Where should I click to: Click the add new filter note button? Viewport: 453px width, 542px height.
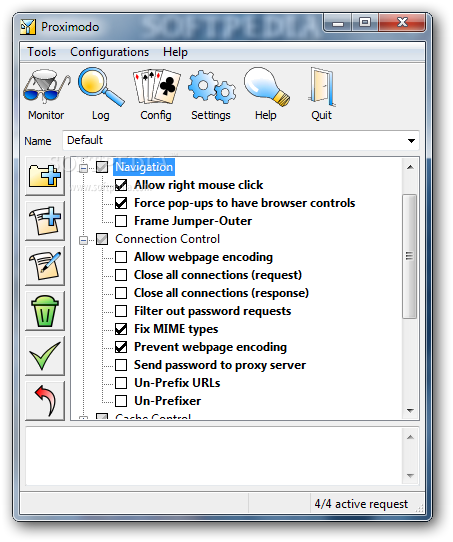(x=45, y=221)
